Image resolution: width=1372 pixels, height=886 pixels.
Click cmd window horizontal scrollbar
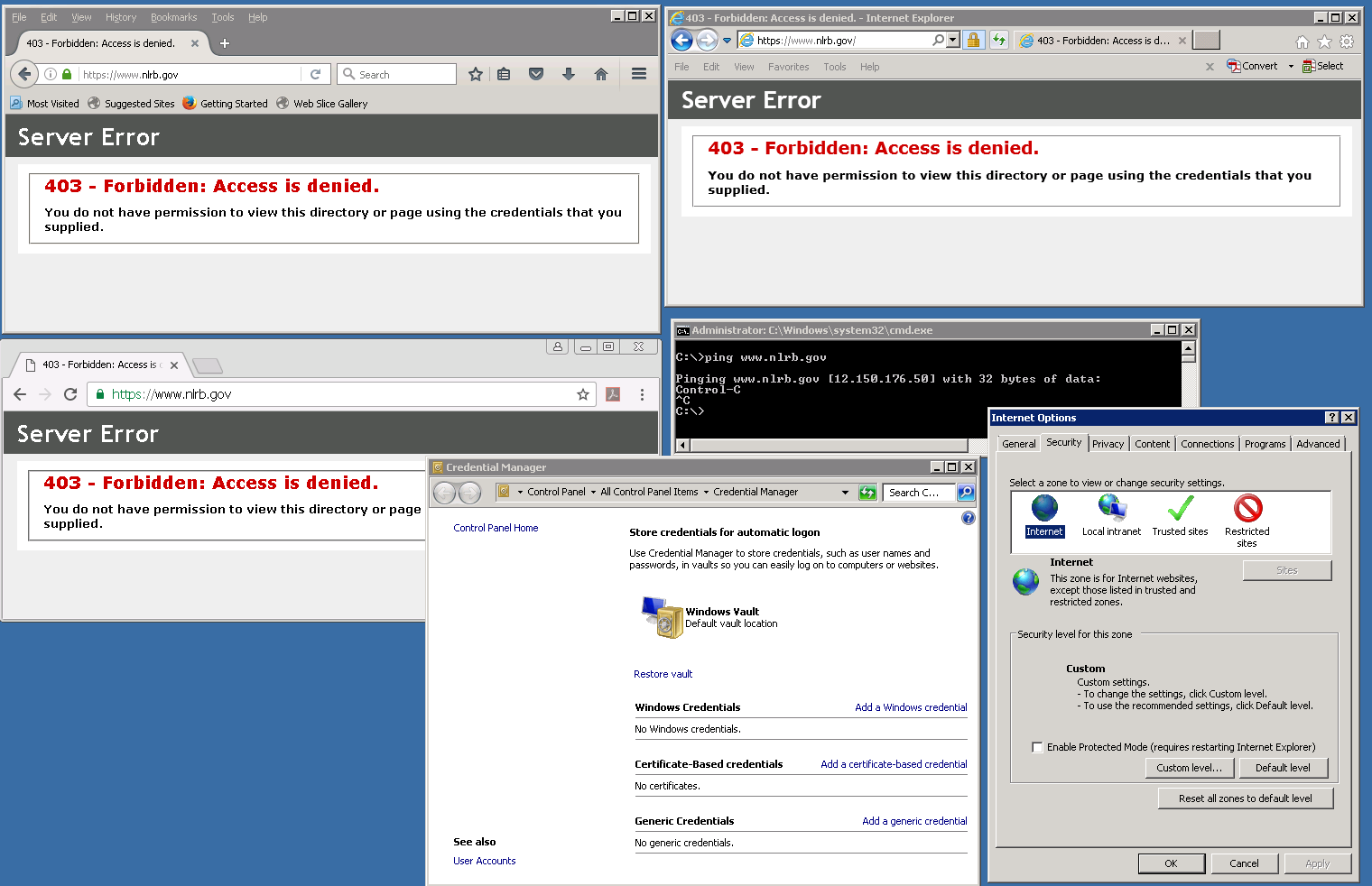829,445
